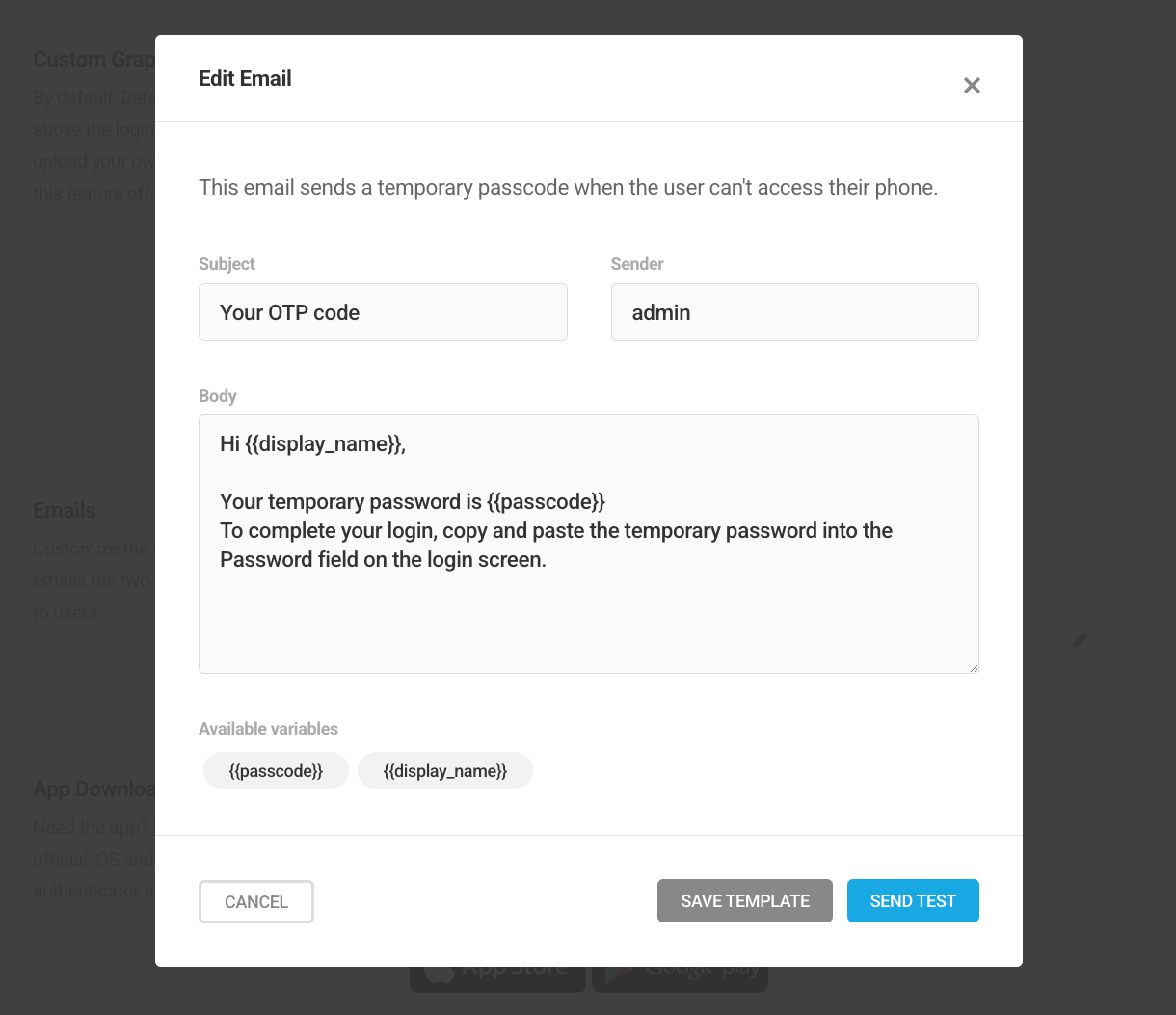Insert the {{passcode}} variable chip

click(276, 770)
